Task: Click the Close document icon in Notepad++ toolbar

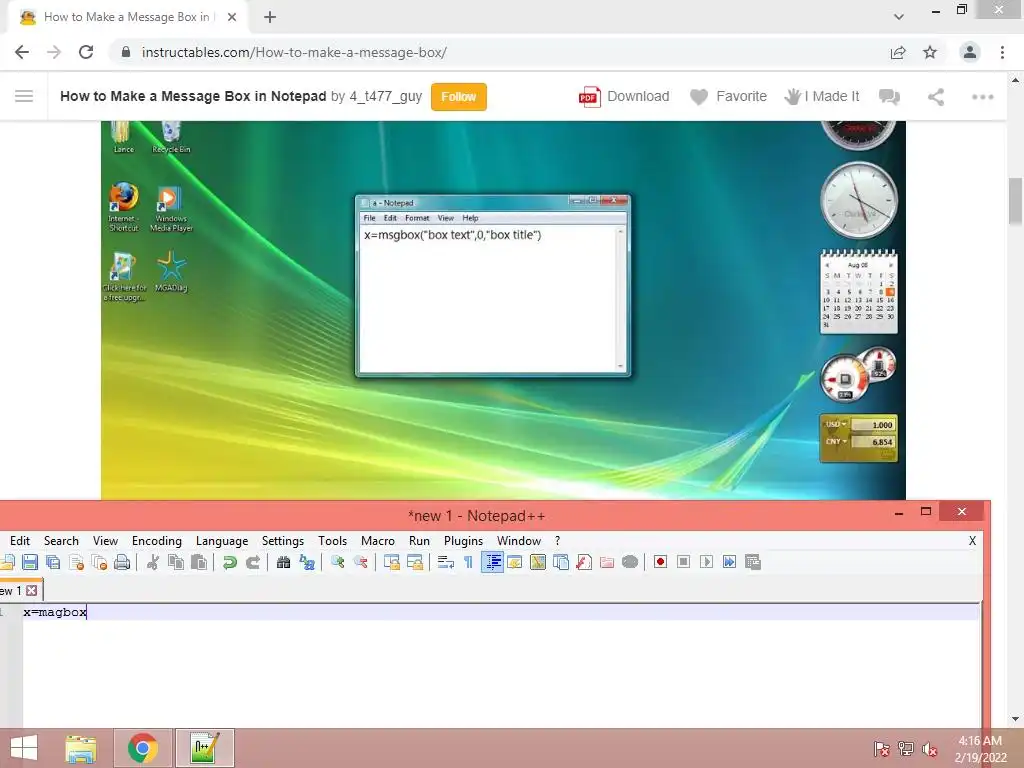Action: 76,562
